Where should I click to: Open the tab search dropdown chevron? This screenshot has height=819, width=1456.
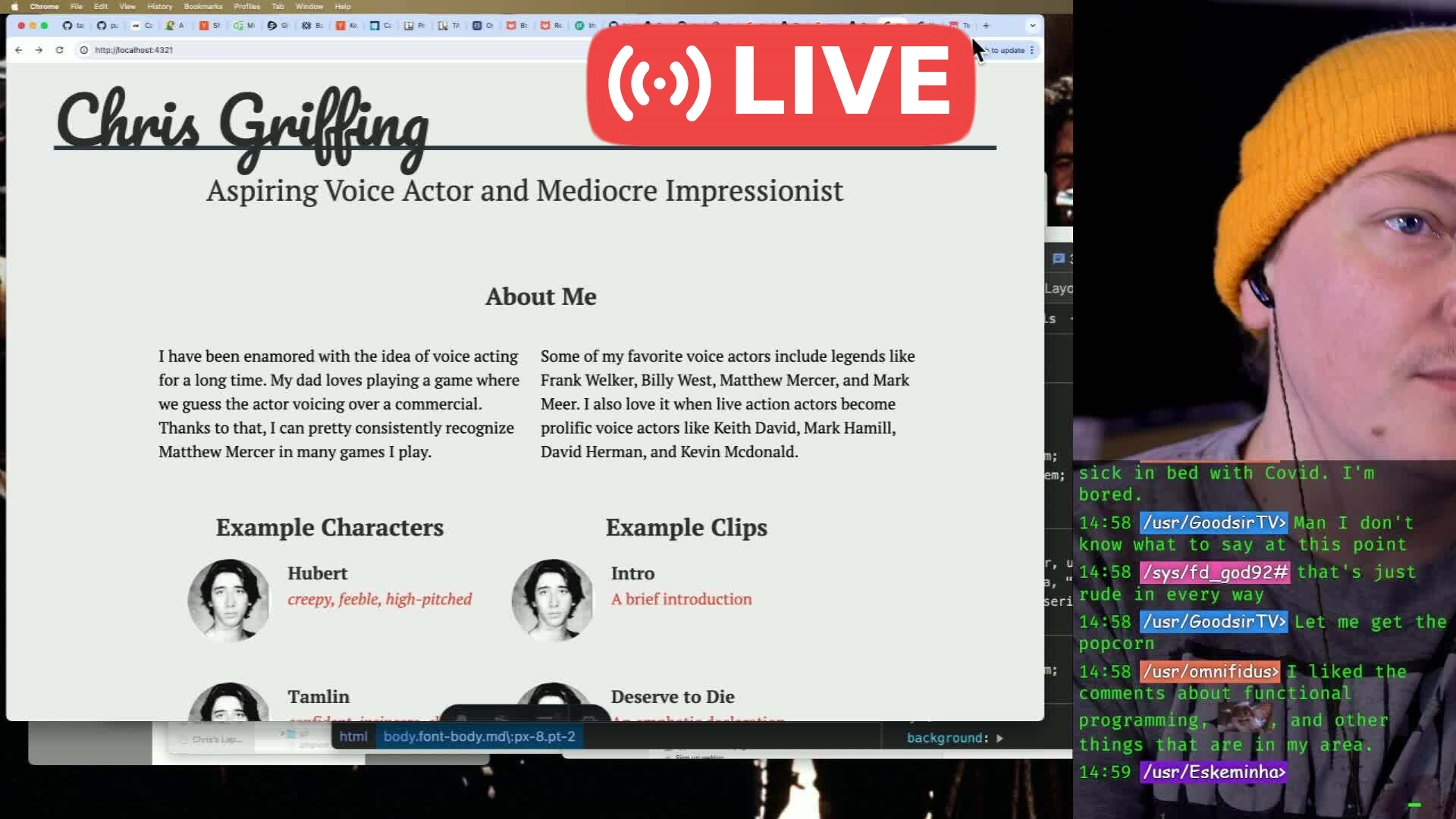point(1032,25)
